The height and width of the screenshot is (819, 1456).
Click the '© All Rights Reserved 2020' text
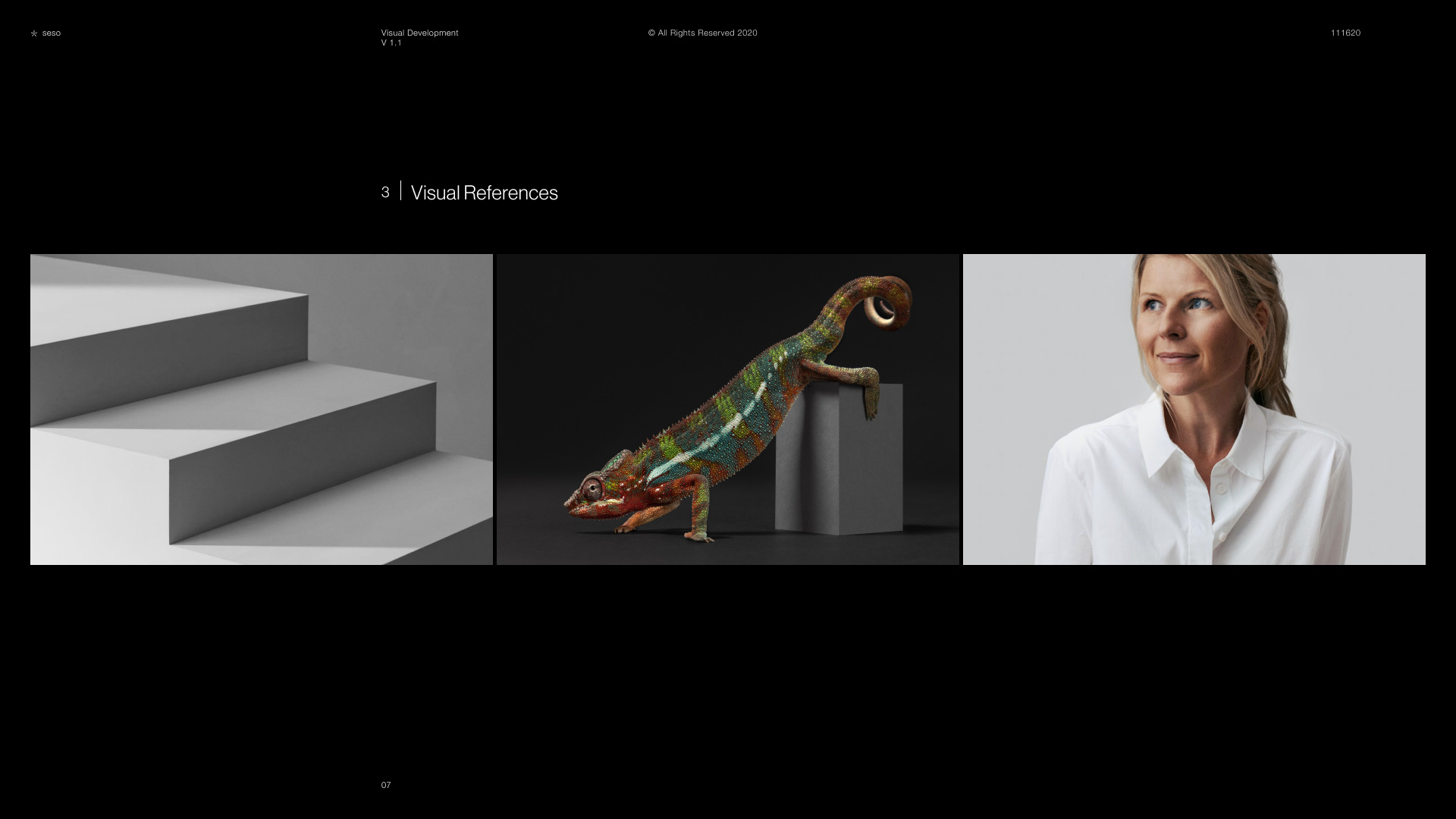pyautogui.click(x=702, y=33)
